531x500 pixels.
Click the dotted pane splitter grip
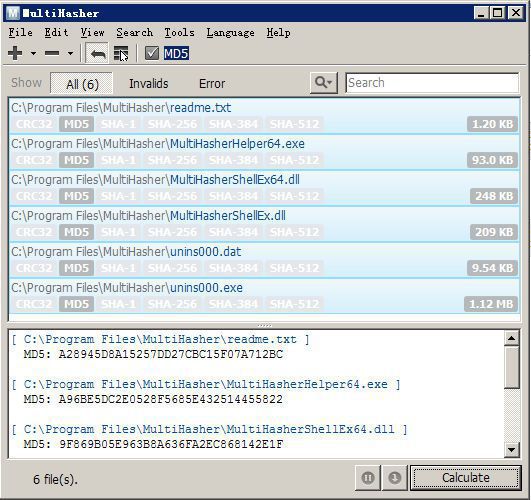pos(264,326)
